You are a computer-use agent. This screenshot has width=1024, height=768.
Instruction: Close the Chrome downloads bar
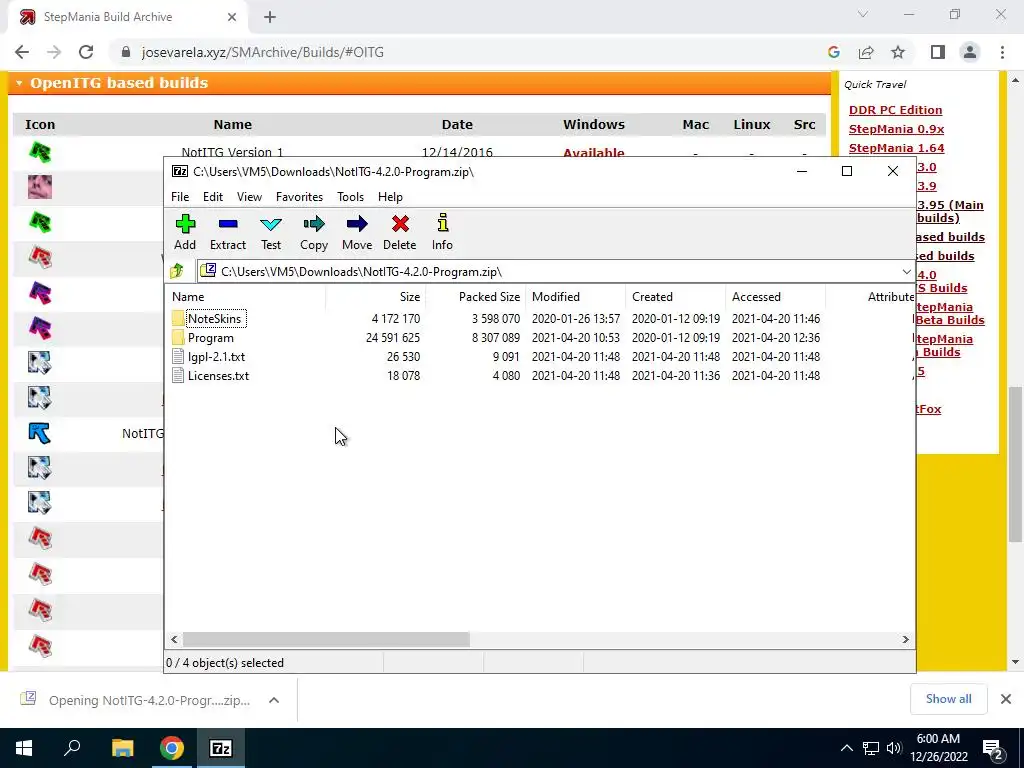1006,699
